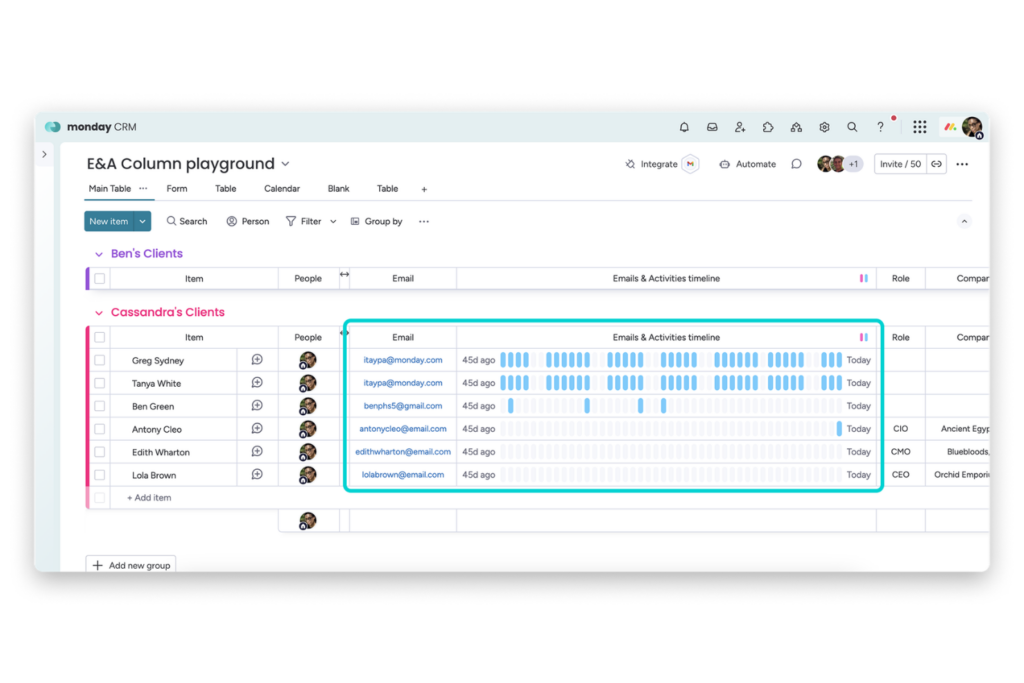Open the Person filter
Viewport: 1024px width, 683px height.
pos(248,221)
